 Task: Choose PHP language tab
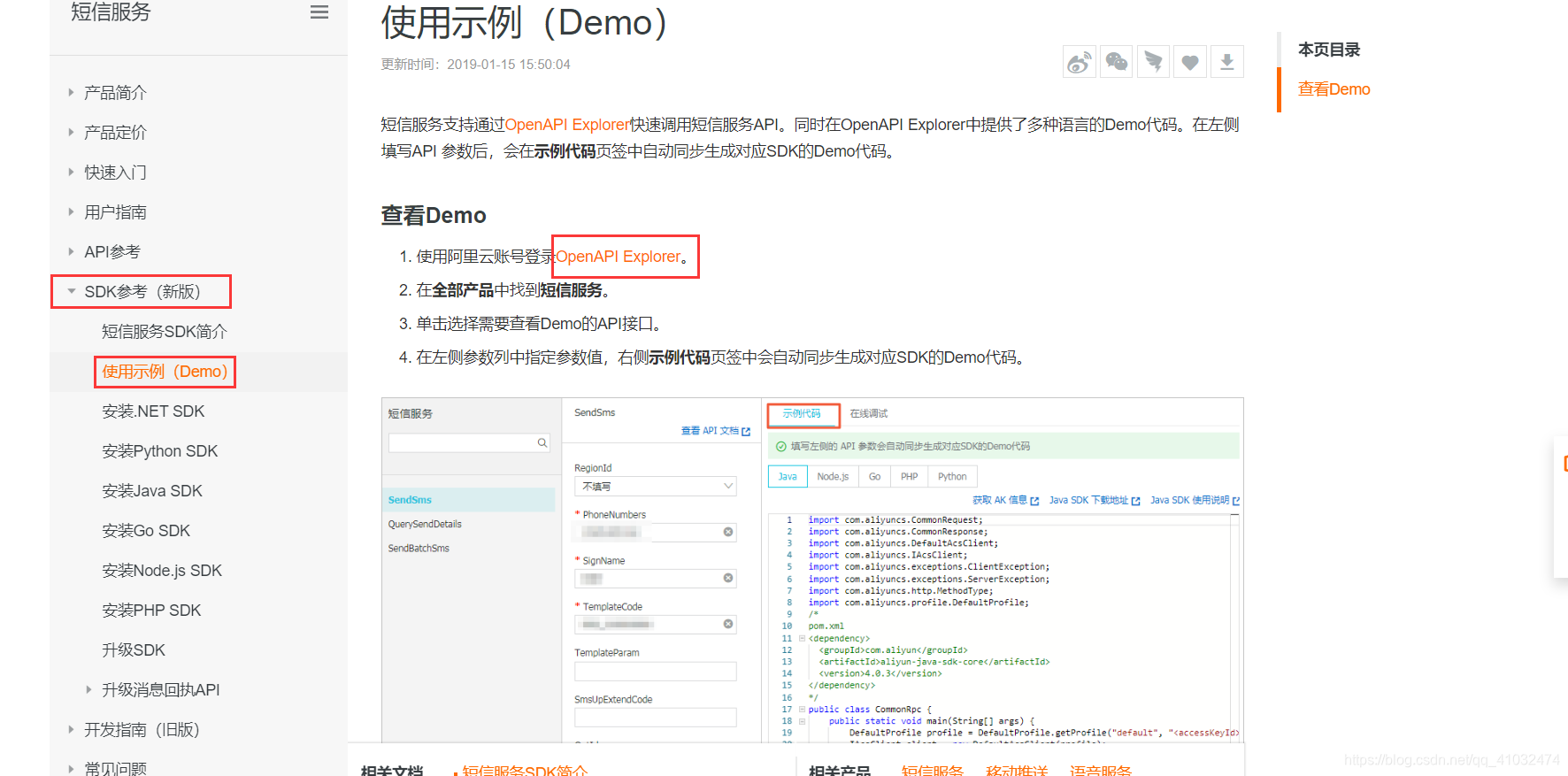[x=909, y=476]
